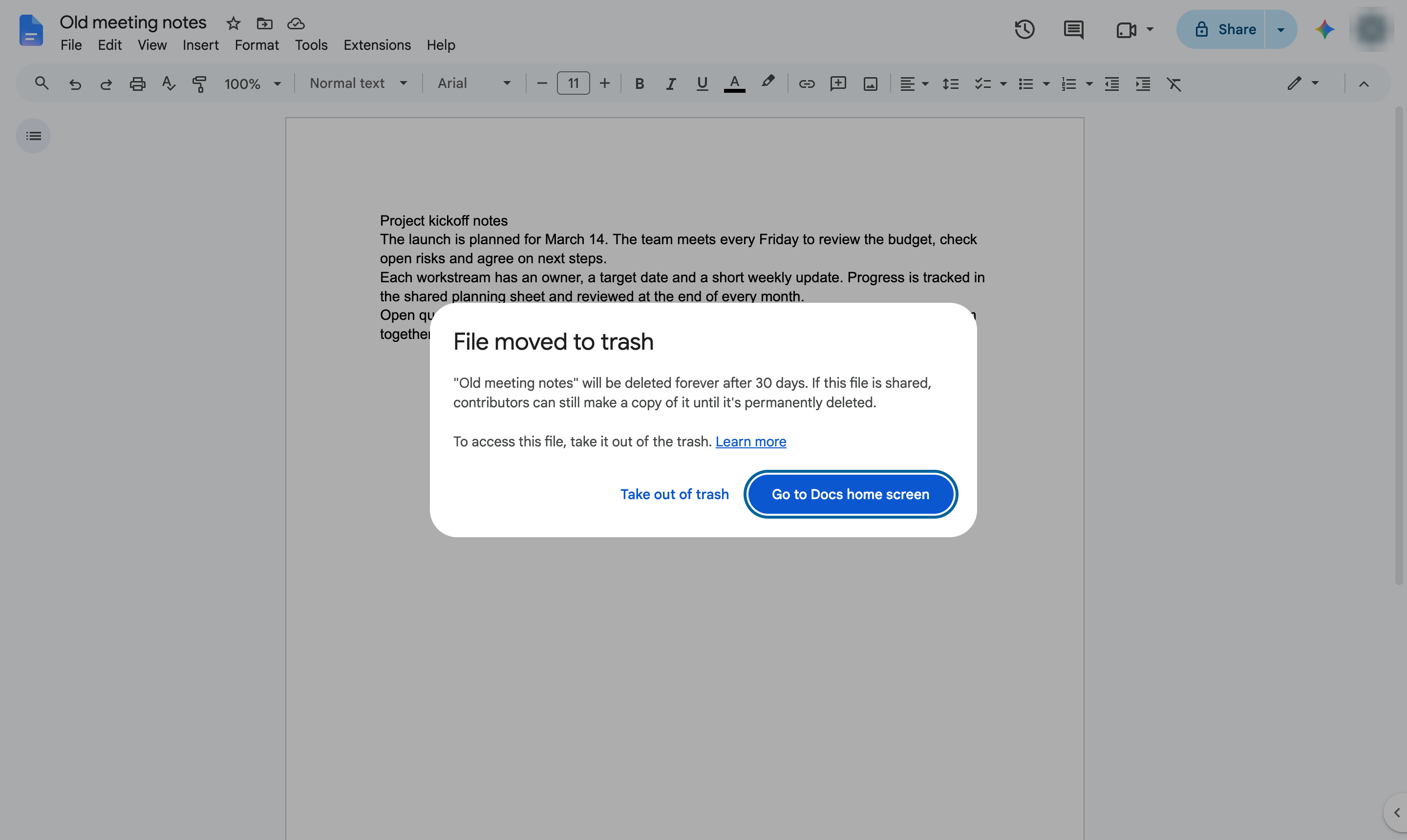Open the text alignment dropdown
This screenshot has height=840, width=1407.
914,84
